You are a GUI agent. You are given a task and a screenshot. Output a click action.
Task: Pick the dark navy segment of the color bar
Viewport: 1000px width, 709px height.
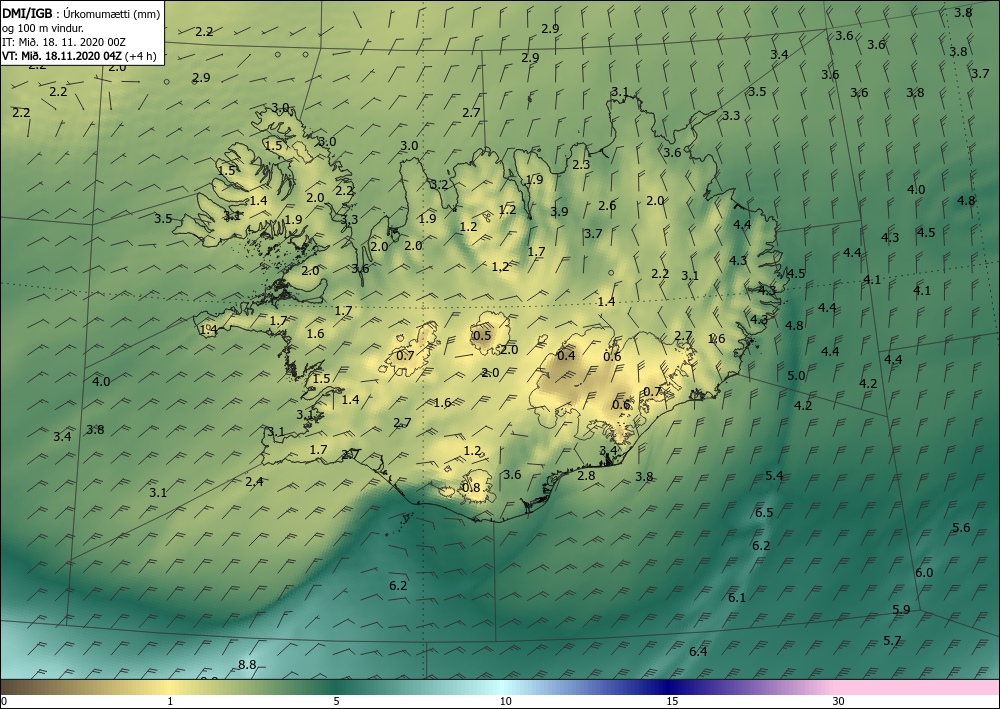coord(666,687)
